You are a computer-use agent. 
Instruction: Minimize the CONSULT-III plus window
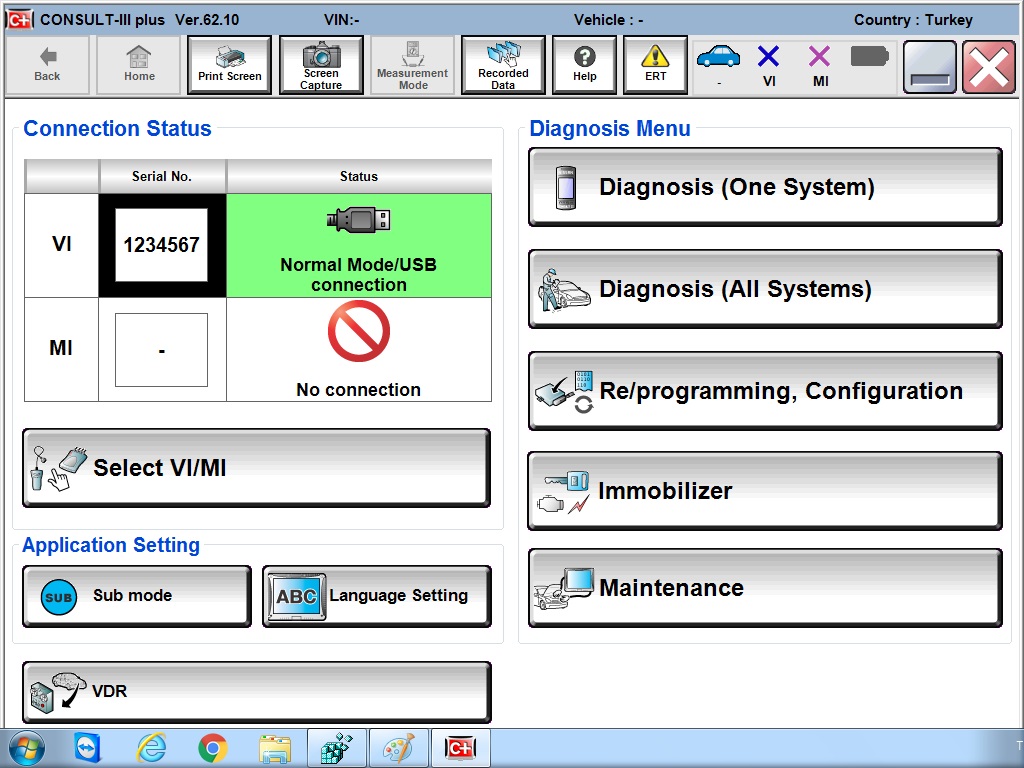pyautogui.click(x=929, y=67)
